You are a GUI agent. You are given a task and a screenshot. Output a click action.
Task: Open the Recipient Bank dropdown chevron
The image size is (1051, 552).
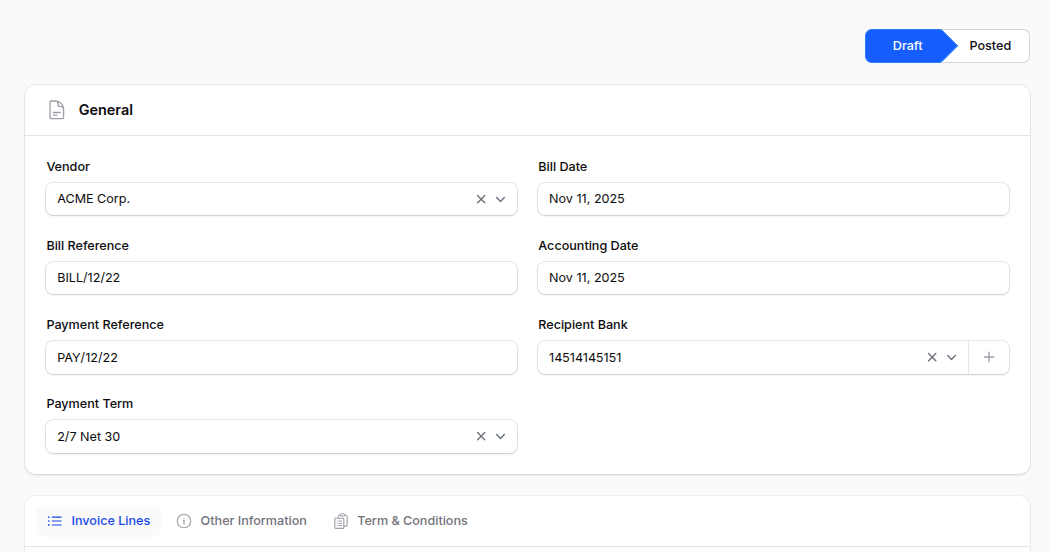click(x=952, y=357)
